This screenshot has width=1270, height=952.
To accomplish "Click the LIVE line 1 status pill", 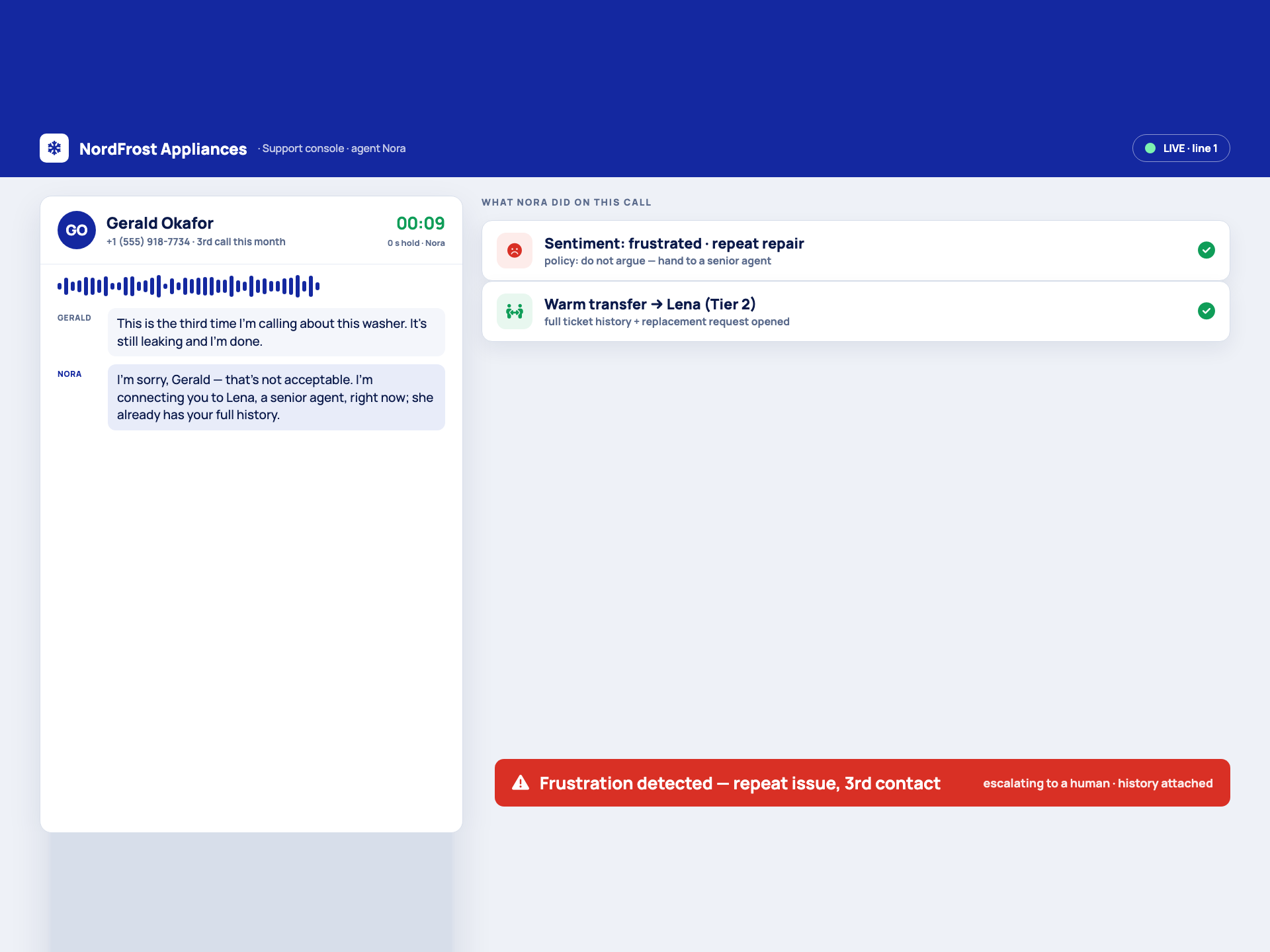I will [x=1181, y=148].
